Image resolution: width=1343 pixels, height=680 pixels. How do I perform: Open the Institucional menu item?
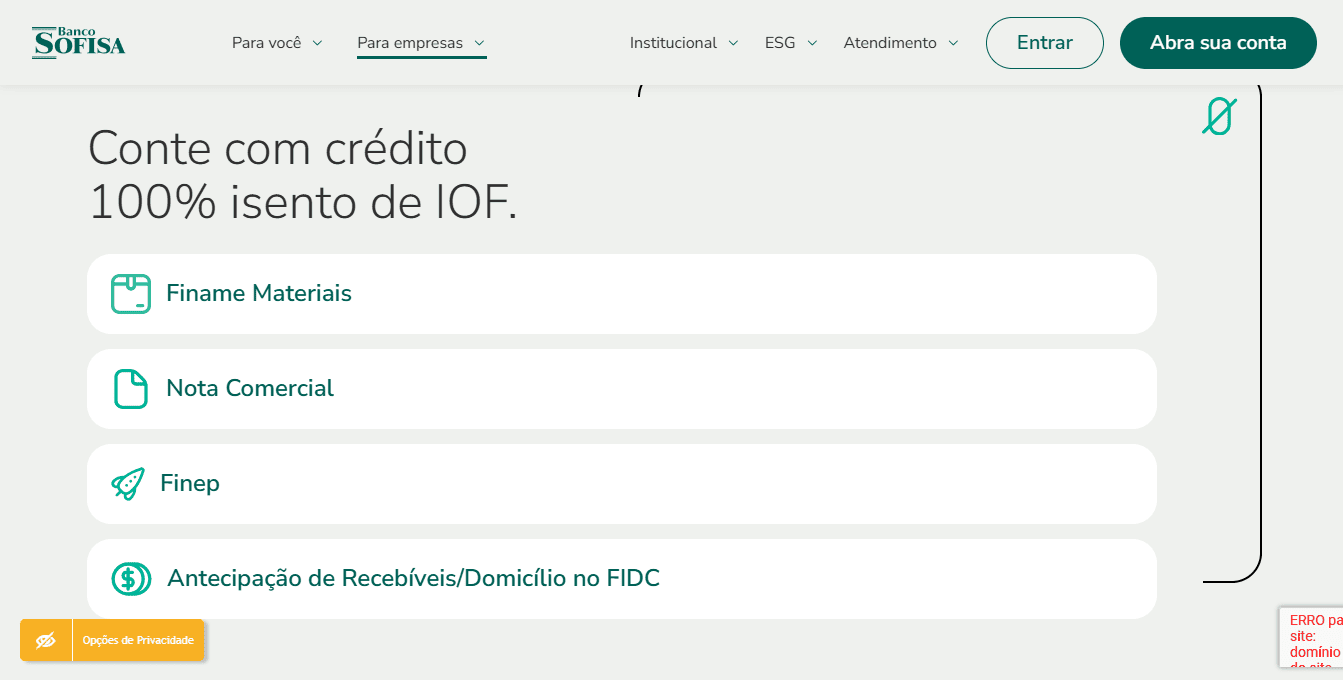pos(673,43)
